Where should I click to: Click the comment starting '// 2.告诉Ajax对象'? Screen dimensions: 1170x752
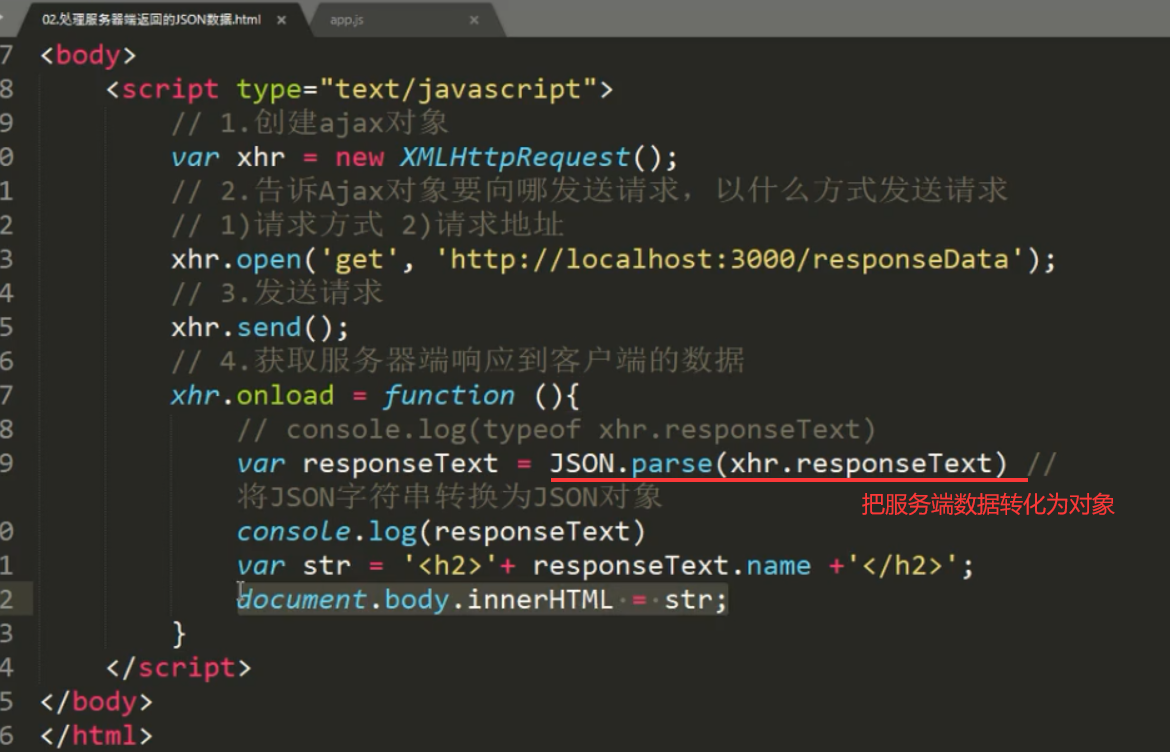[x=589, y=191]
